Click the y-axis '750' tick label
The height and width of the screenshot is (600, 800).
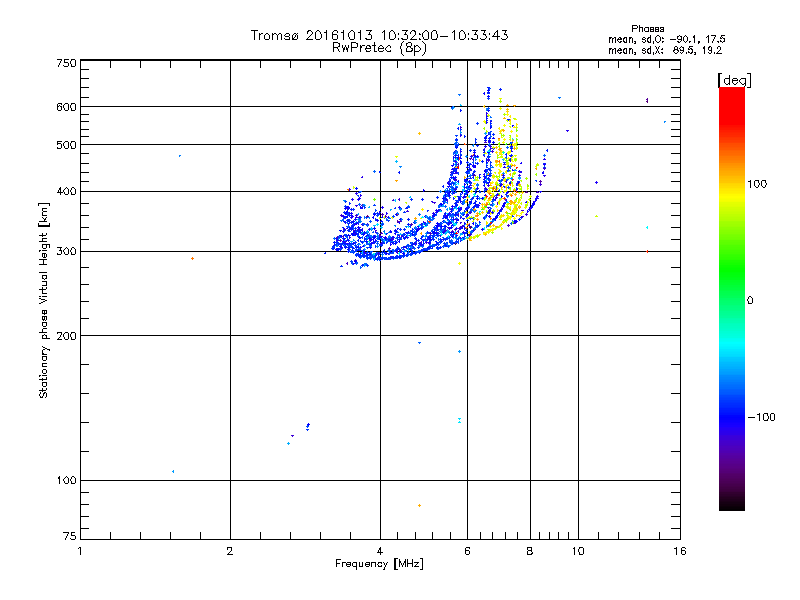66,63
